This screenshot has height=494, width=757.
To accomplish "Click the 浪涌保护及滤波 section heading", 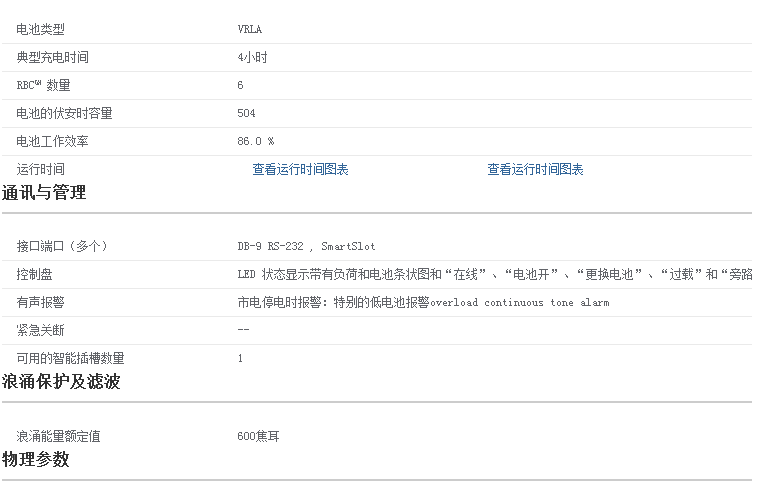I will coord(61,382).
